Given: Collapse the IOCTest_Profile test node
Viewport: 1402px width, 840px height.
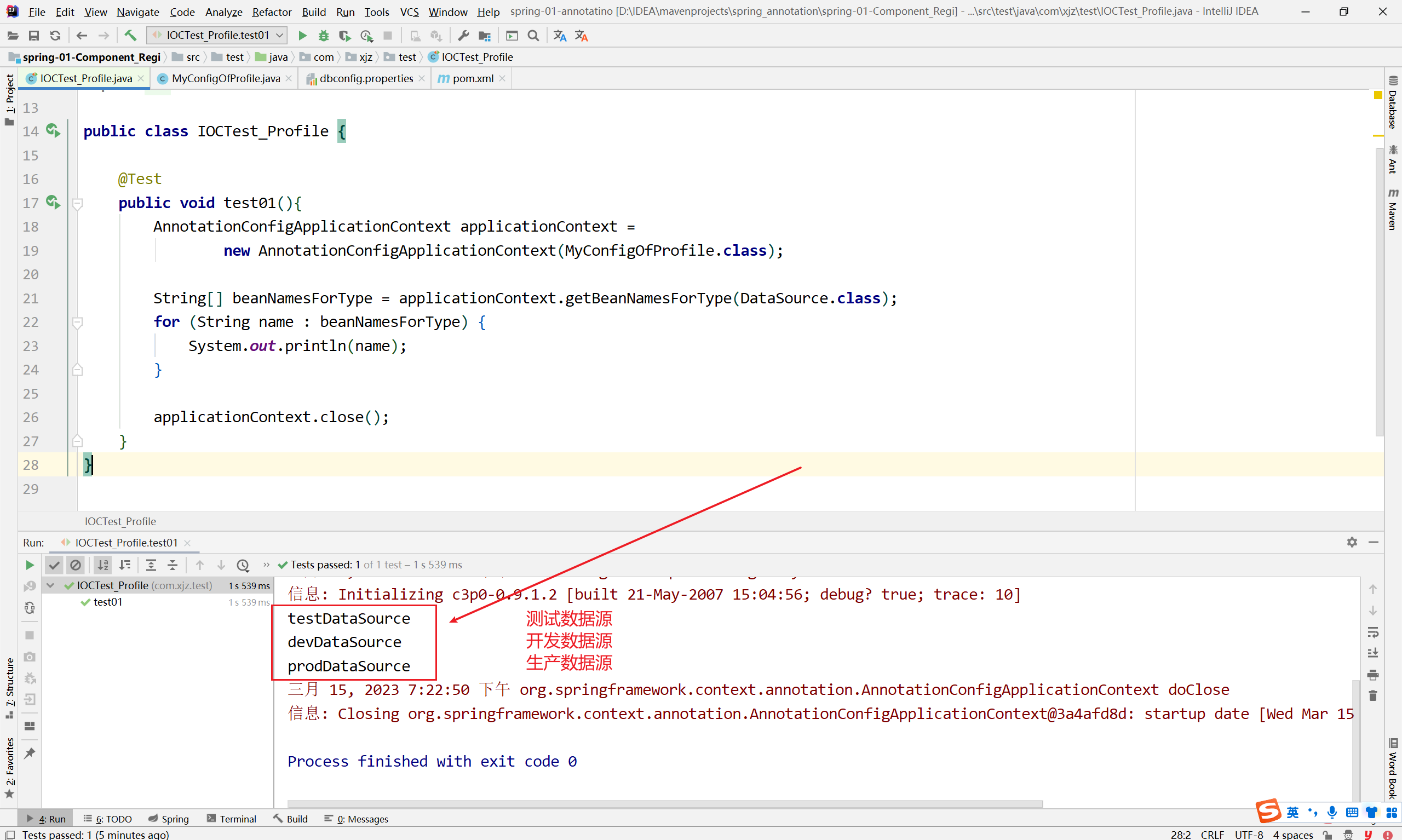Looking at the screenshot, I should click(x=50, y=585).
